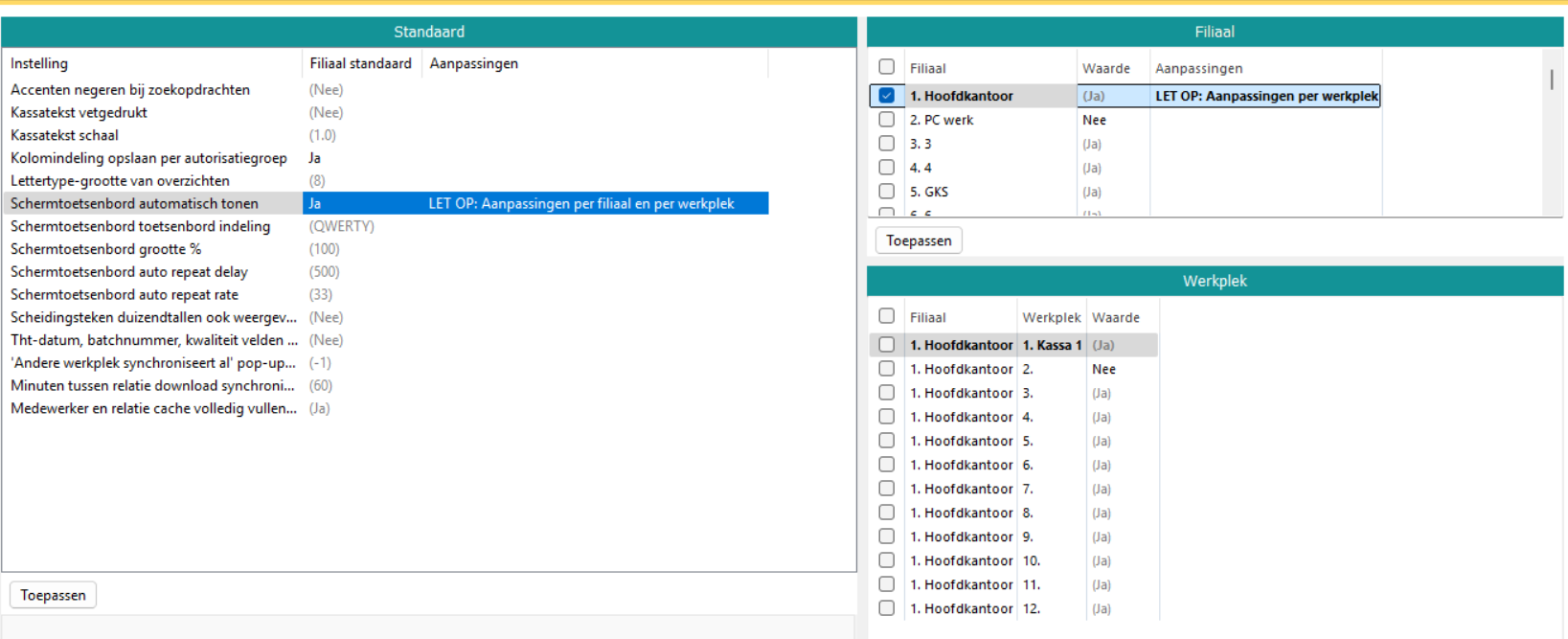Click 'Filiaal standaard' column header
Viewport: 1568px width, 639px height.
click(x=360, y=63)
